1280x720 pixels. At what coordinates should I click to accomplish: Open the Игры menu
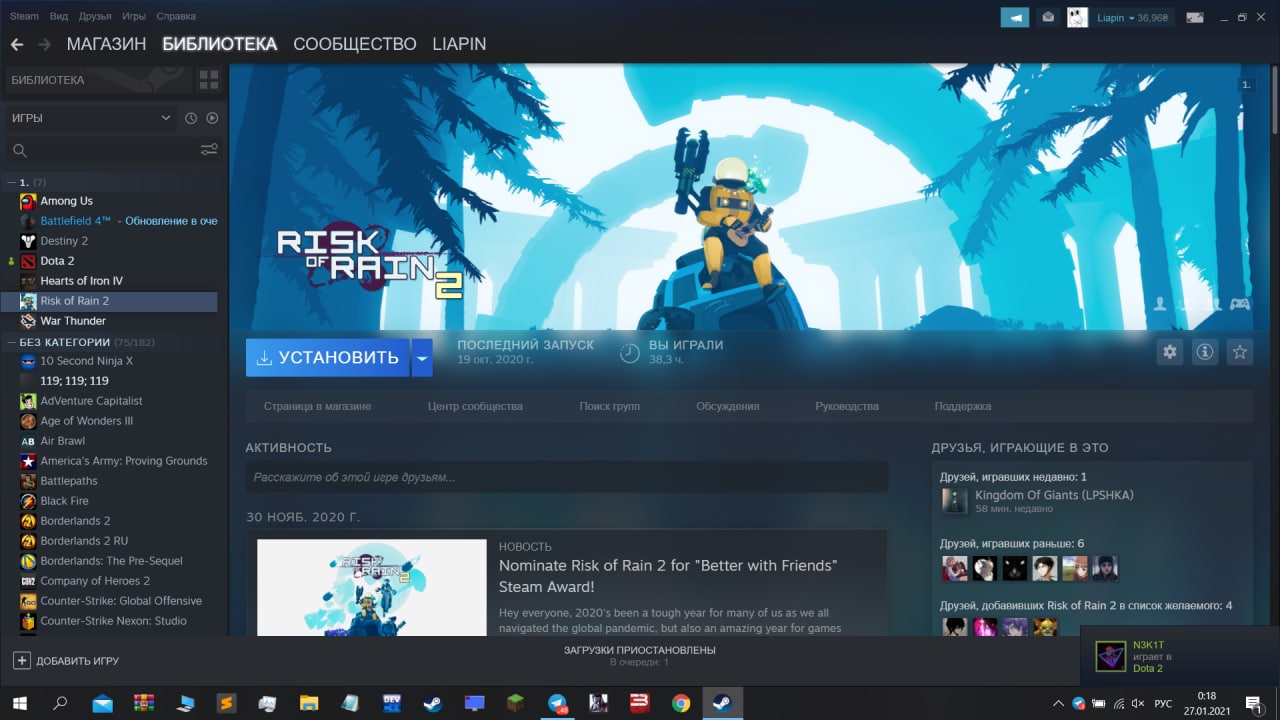pos(134,16)
